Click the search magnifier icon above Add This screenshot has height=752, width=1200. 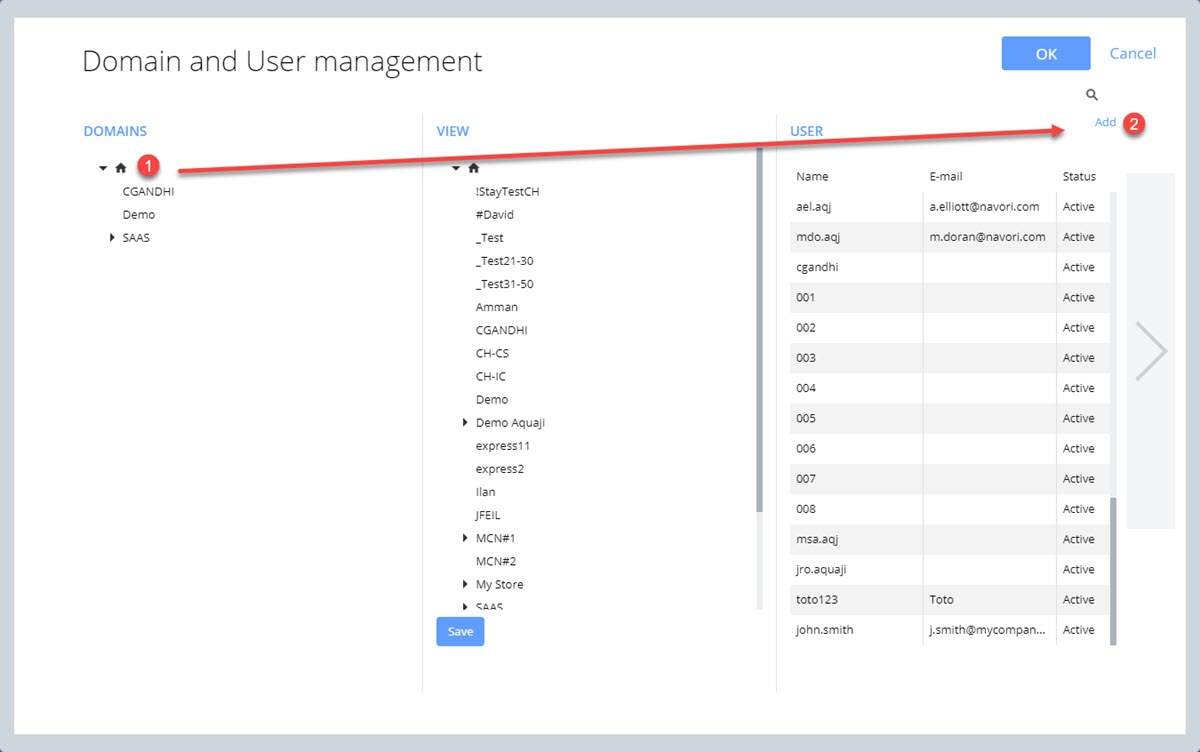tap(1092, 95)
